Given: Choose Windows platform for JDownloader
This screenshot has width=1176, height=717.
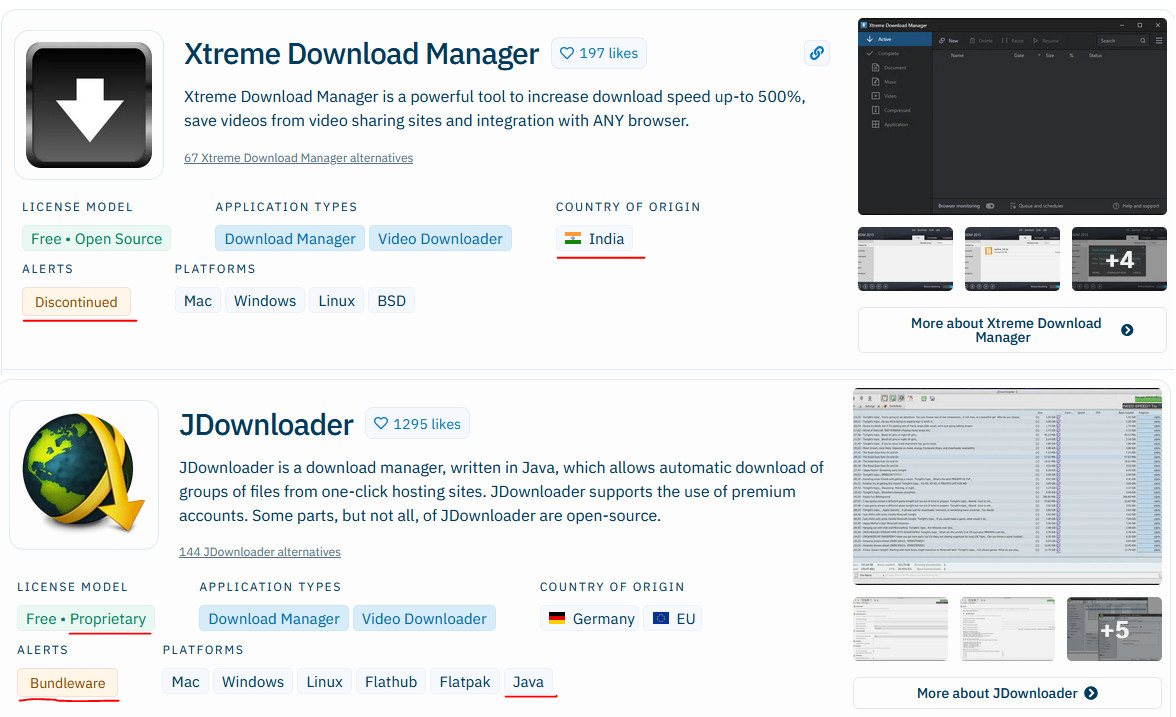Looking at the screenshot, I should tap(253, 682).
